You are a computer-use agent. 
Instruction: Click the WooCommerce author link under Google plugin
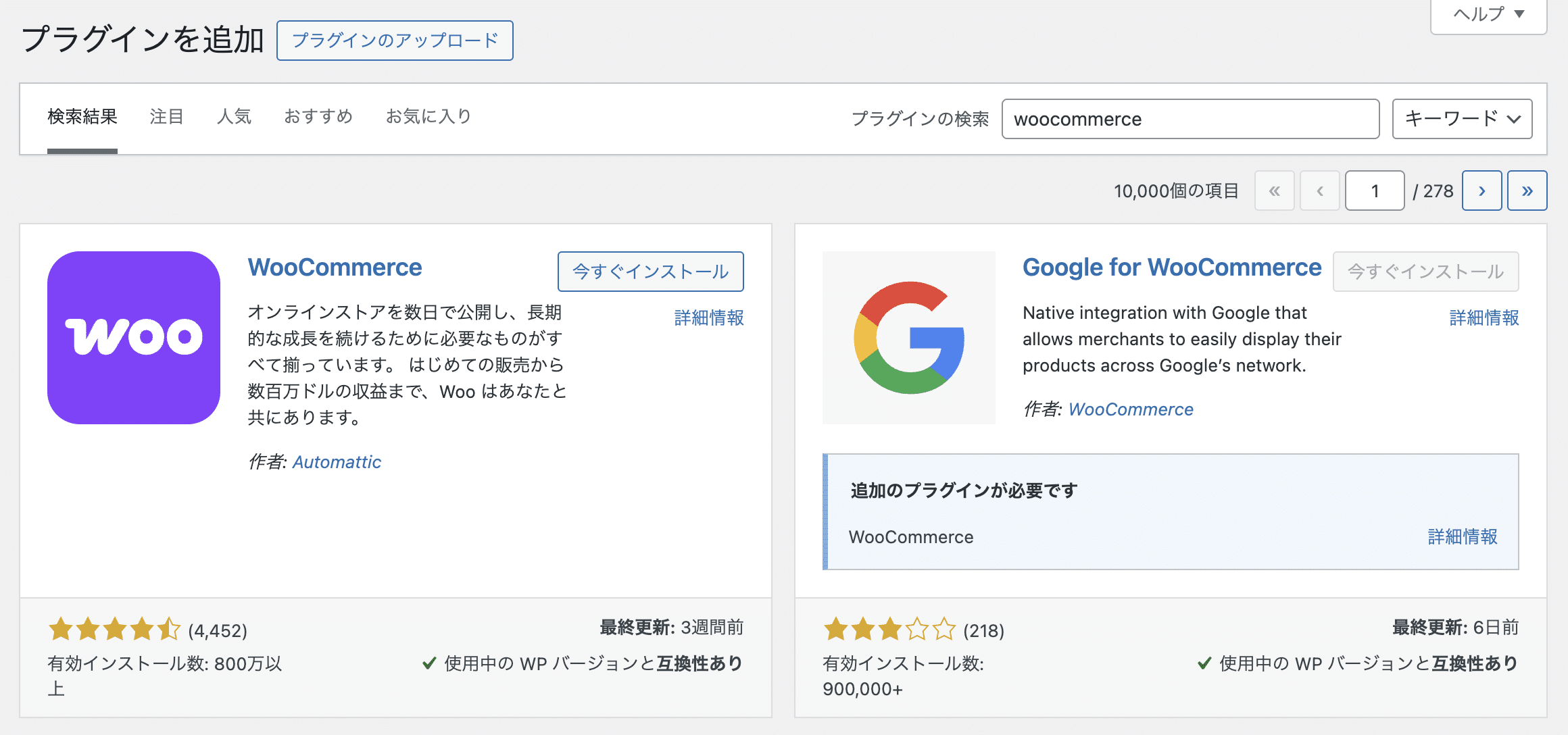(1131, 409)
